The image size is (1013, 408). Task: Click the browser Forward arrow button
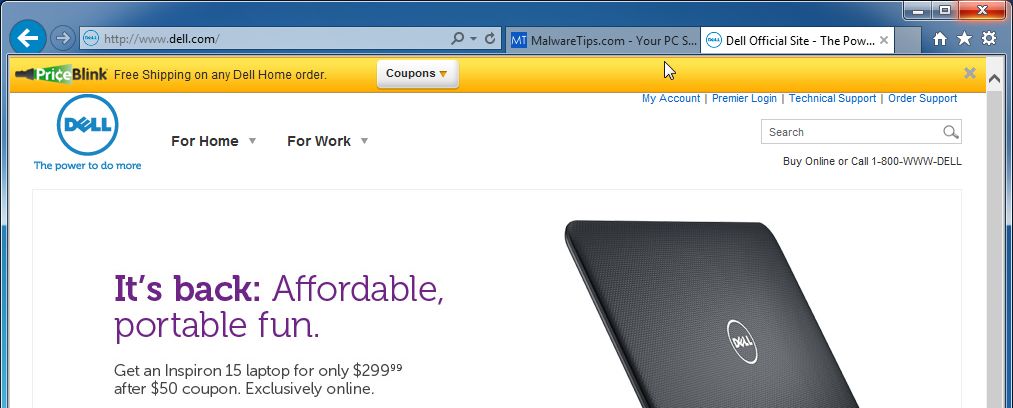63,39
